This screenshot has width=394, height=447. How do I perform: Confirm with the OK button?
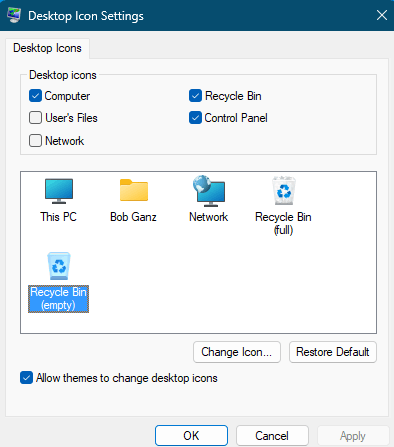pos(191,436)
